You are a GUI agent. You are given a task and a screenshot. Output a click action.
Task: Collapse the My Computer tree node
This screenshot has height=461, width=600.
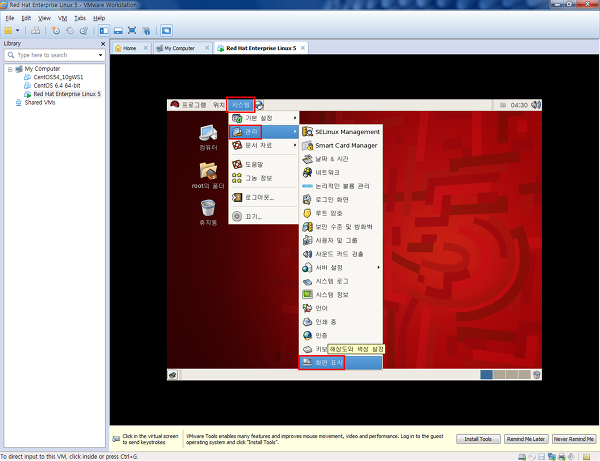pos(10,69)
